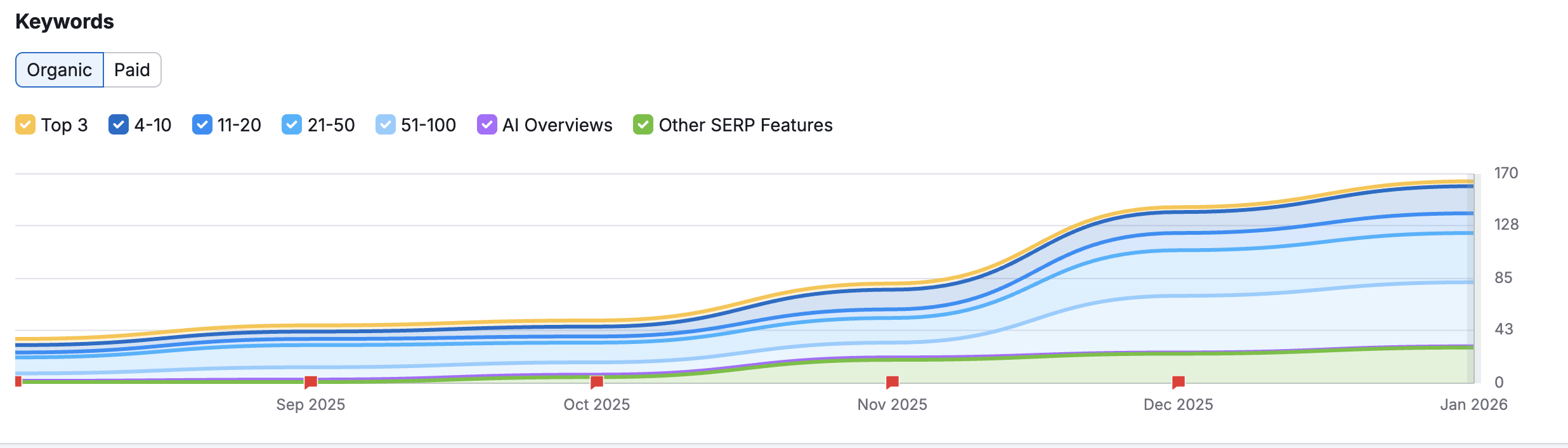Click the earliest red flag before Sep 2025
The width and height of the screenshot is (1568, 448).
[18, 381]
